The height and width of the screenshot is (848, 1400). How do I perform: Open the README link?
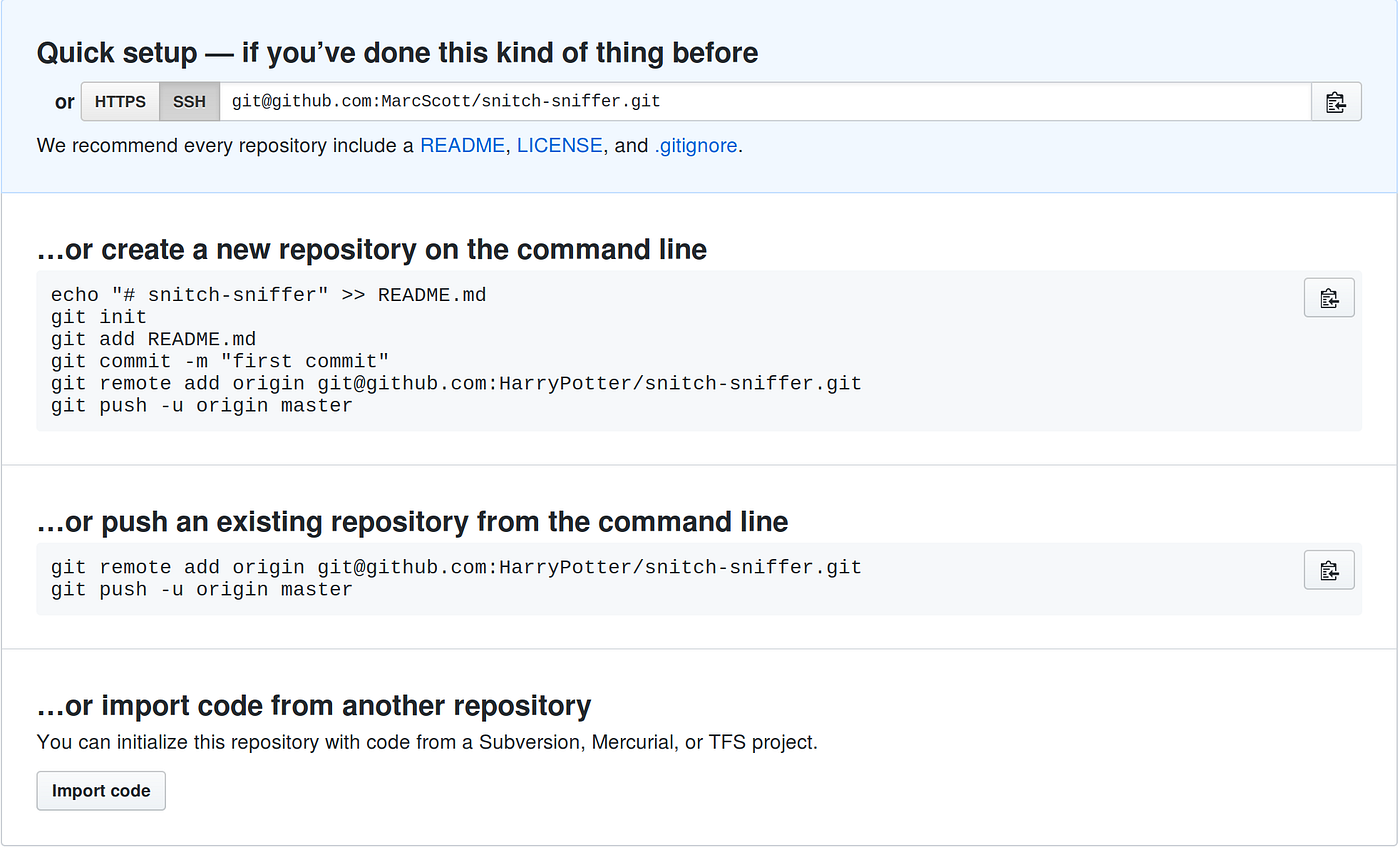(462, 146)
